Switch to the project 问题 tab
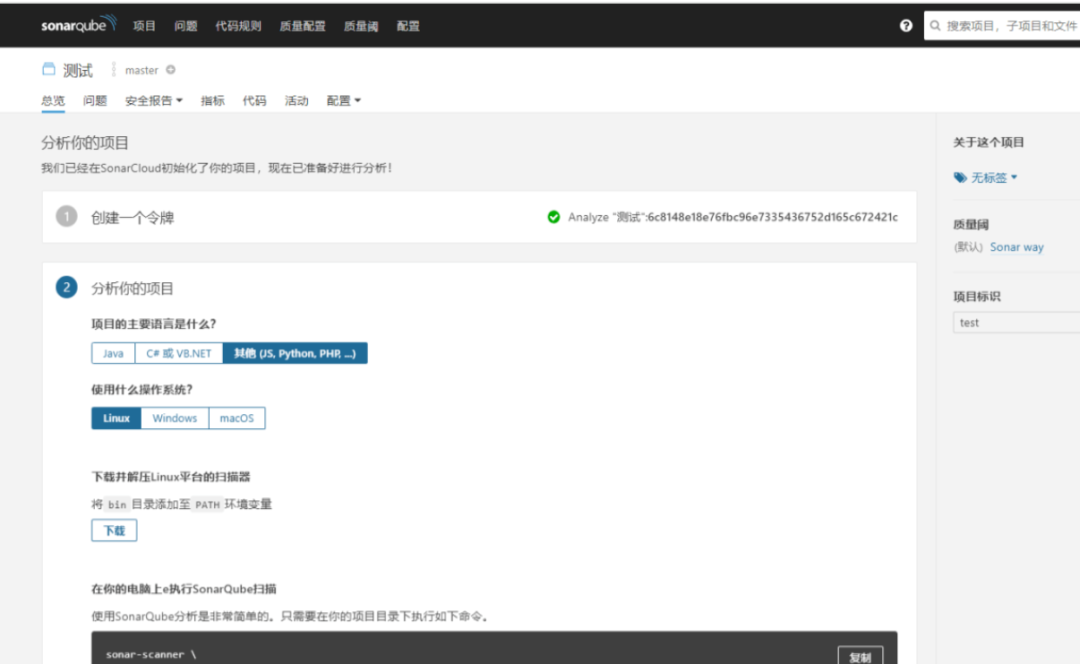1080x664 pixels. pos(95,101)
